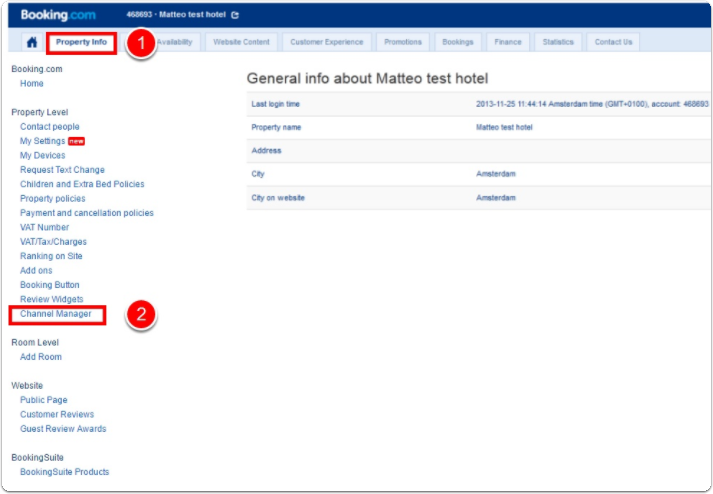Click the 'General info about Matteo test hotel' heading
Screen dimensions: 713x494
tap(367, 79)
